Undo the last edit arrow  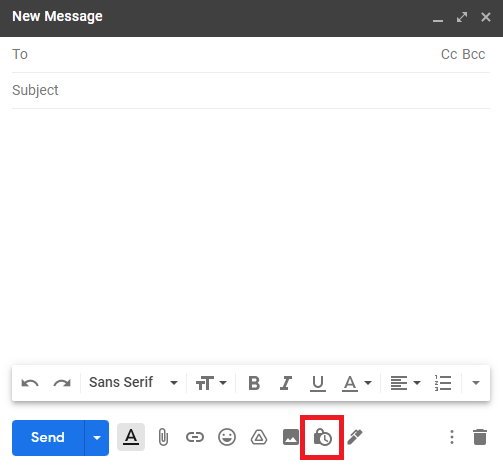pos(30,383)
